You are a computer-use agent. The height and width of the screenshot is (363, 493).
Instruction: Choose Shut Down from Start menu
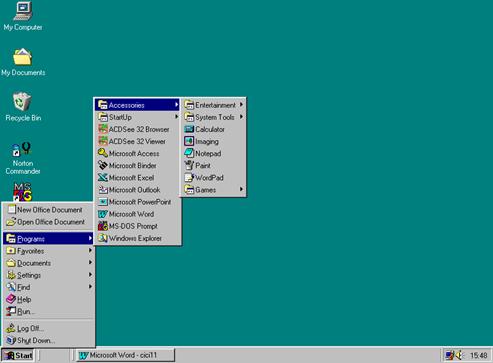(49, 340)
